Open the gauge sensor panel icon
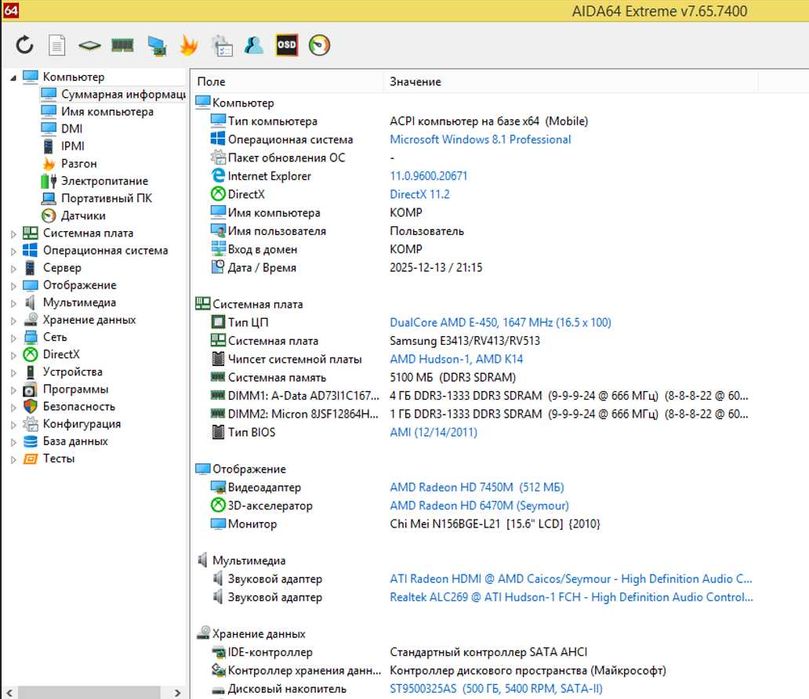 click(319, 45)
